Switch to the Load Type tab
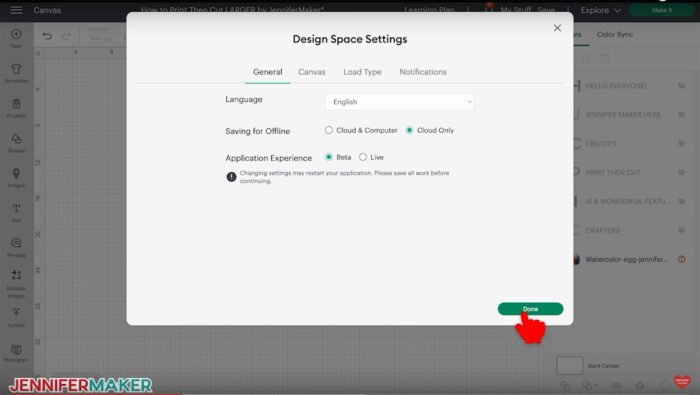 click(x=362, y=72)
